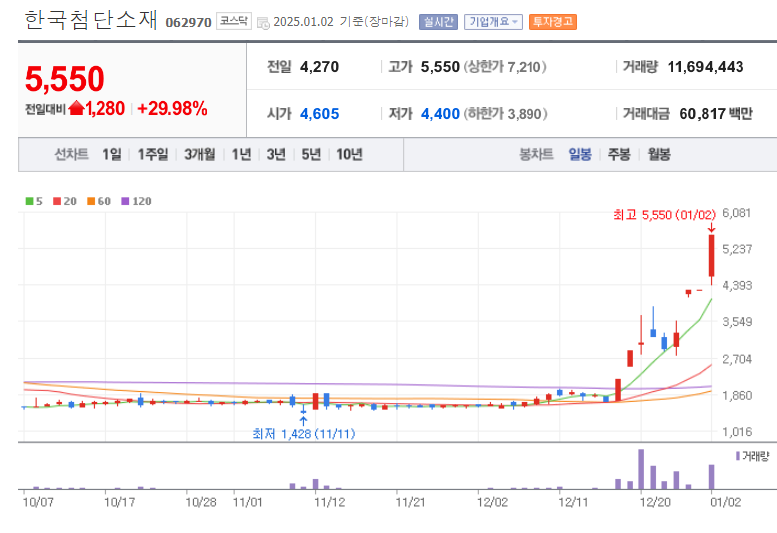Click the 10/07 date axis label
Viewport: 777px width, 533px height.
38,502
